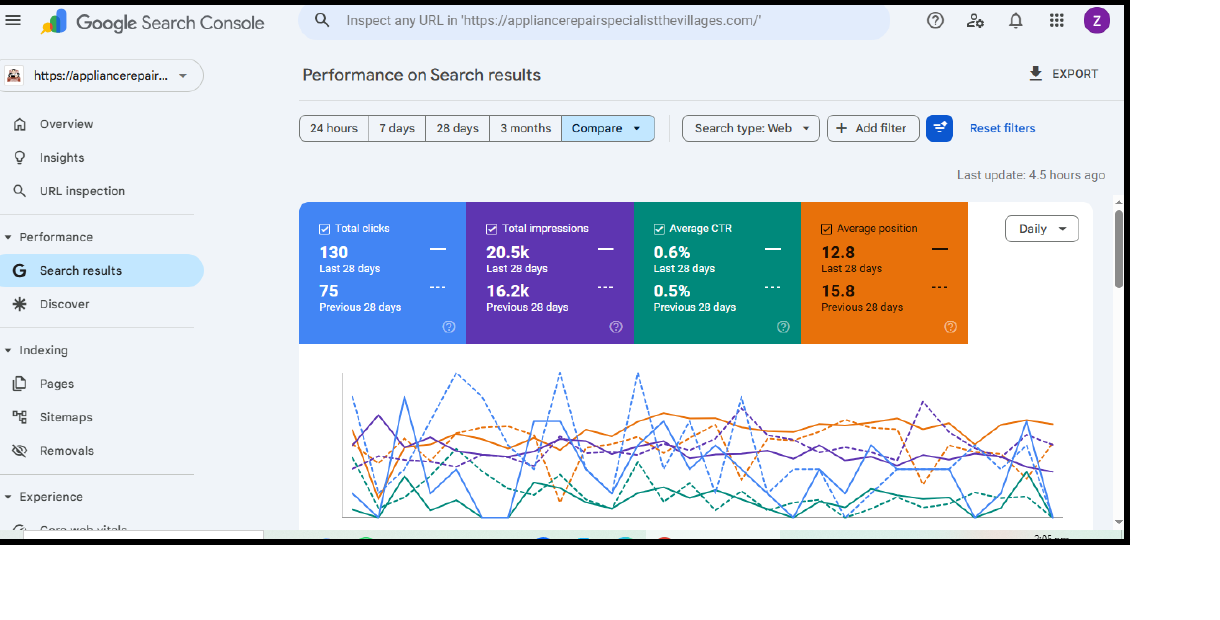Open Search results in the sidebar
Image resolution: width=1220 pixels, height=620 pixels.
coord(100,271)
